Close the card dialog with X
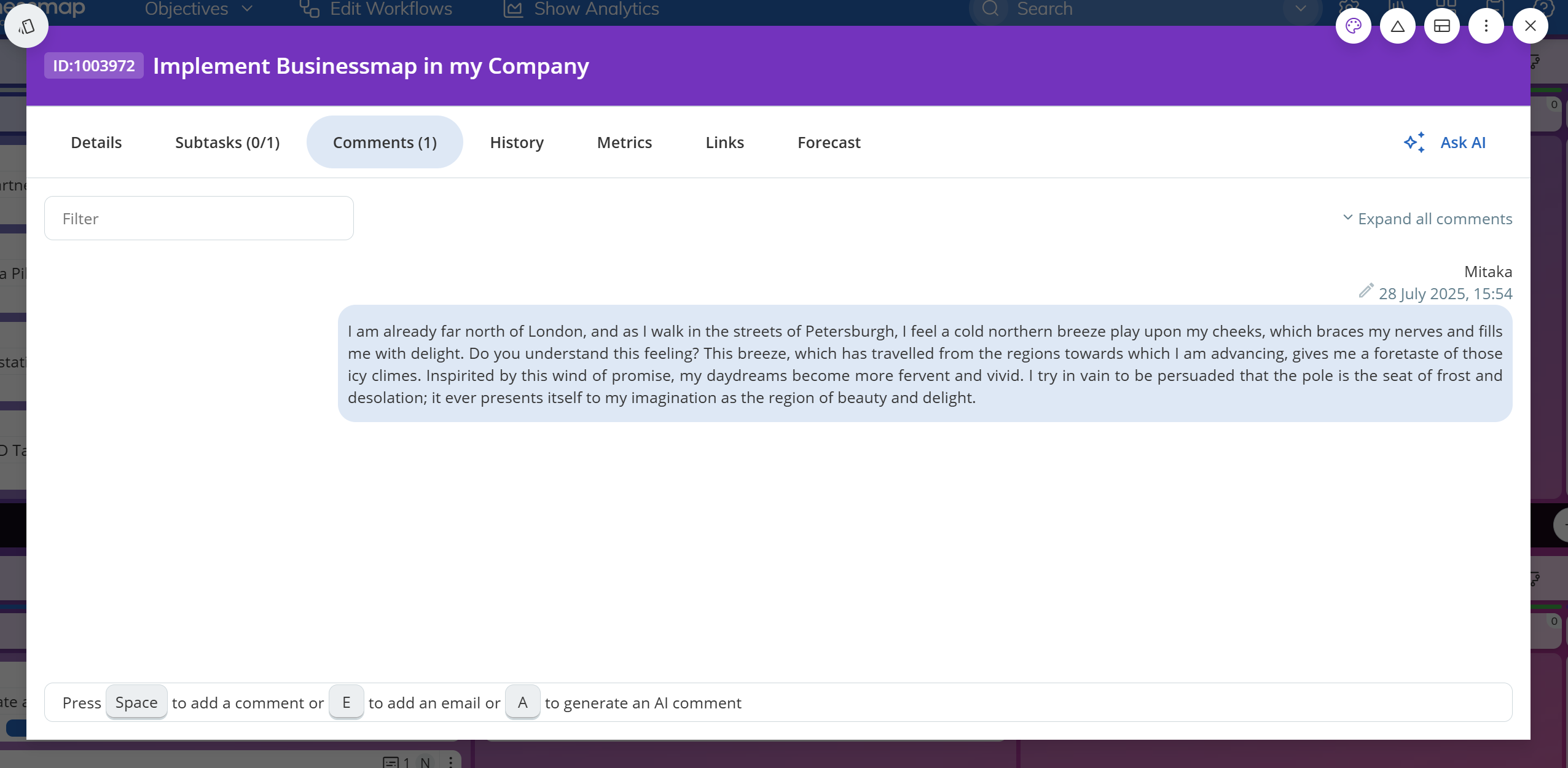The image size is (1568, 768). click(1530, 26)
